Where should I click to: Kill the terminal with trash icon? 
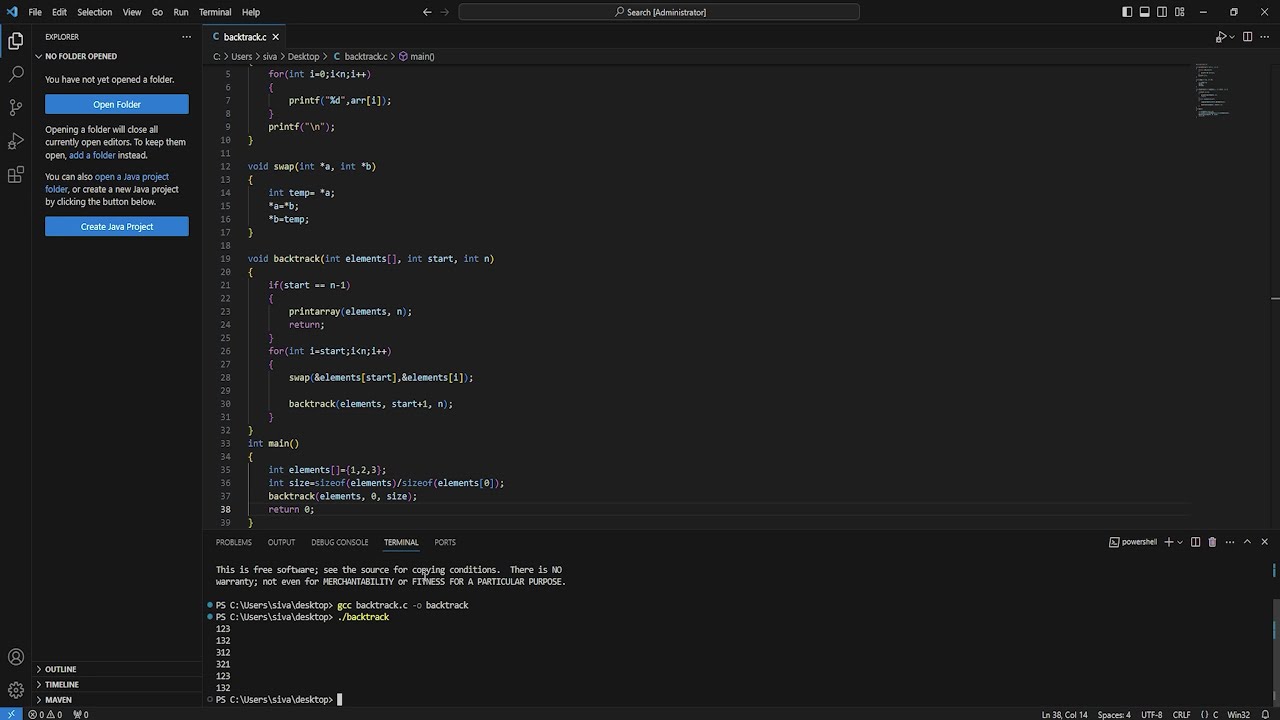tap(1212, 542)
